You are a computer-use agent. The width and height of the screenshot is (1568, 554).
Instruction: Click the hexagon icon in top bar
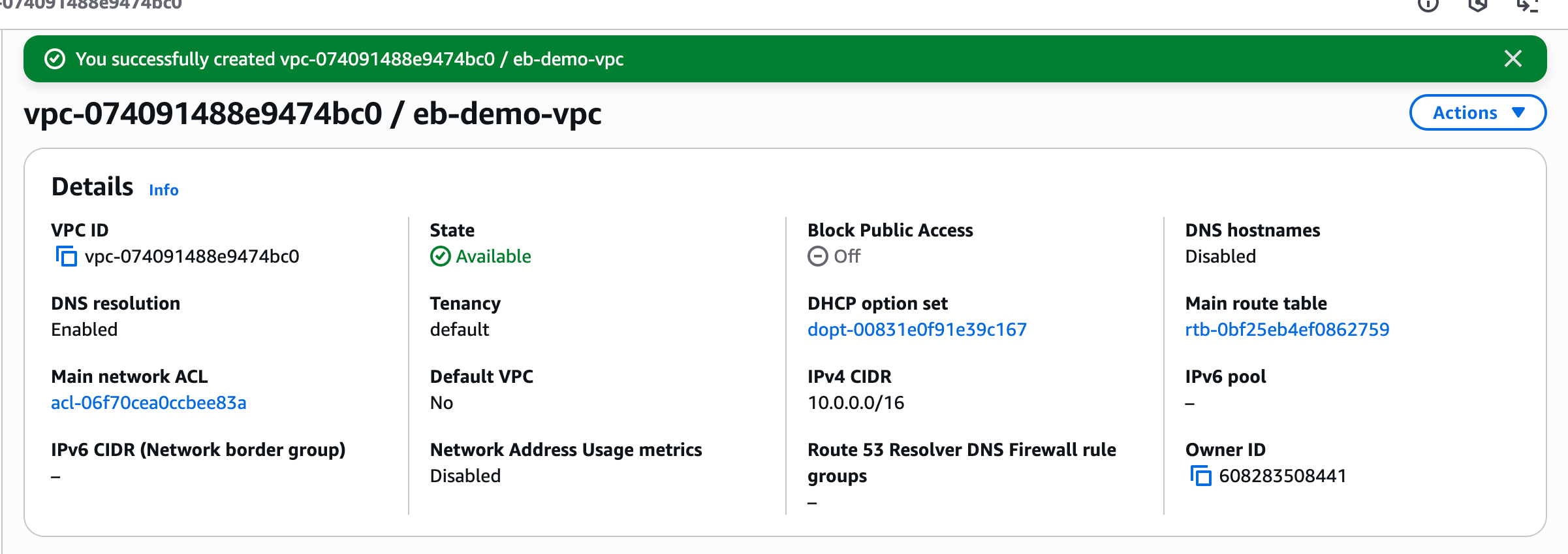click(1478, 5)
